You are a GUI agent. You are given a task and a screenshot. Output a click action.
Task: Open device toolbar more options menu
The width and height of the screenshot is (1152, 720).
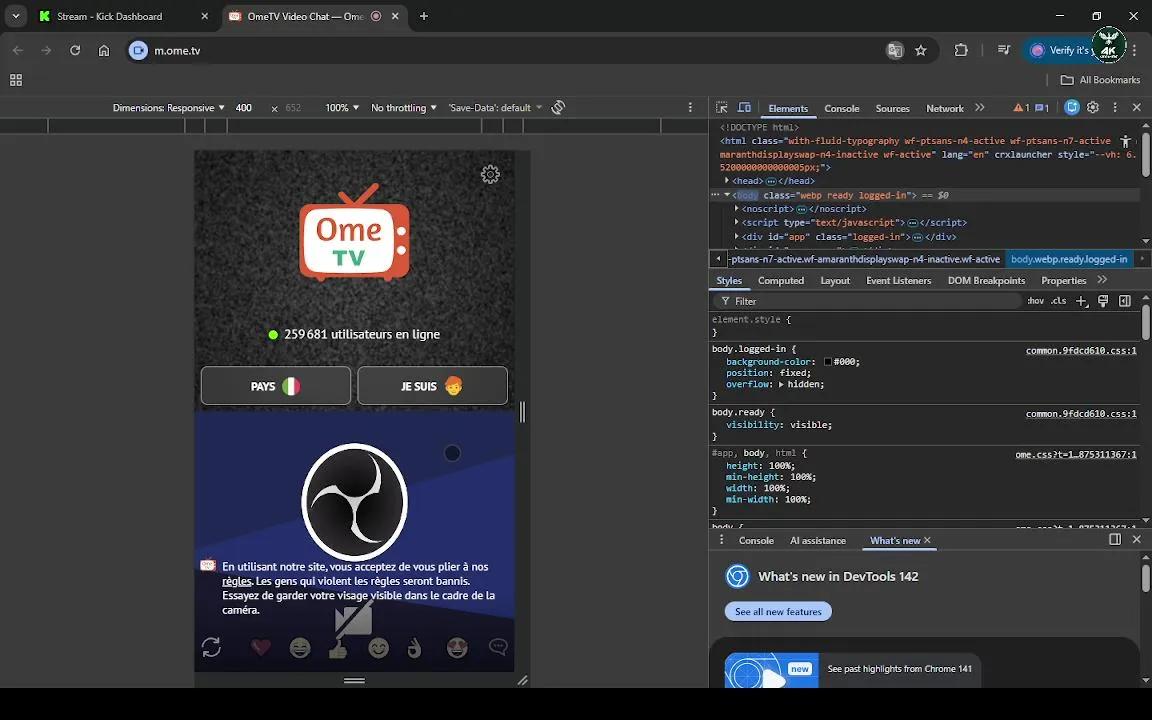point(690,107)
